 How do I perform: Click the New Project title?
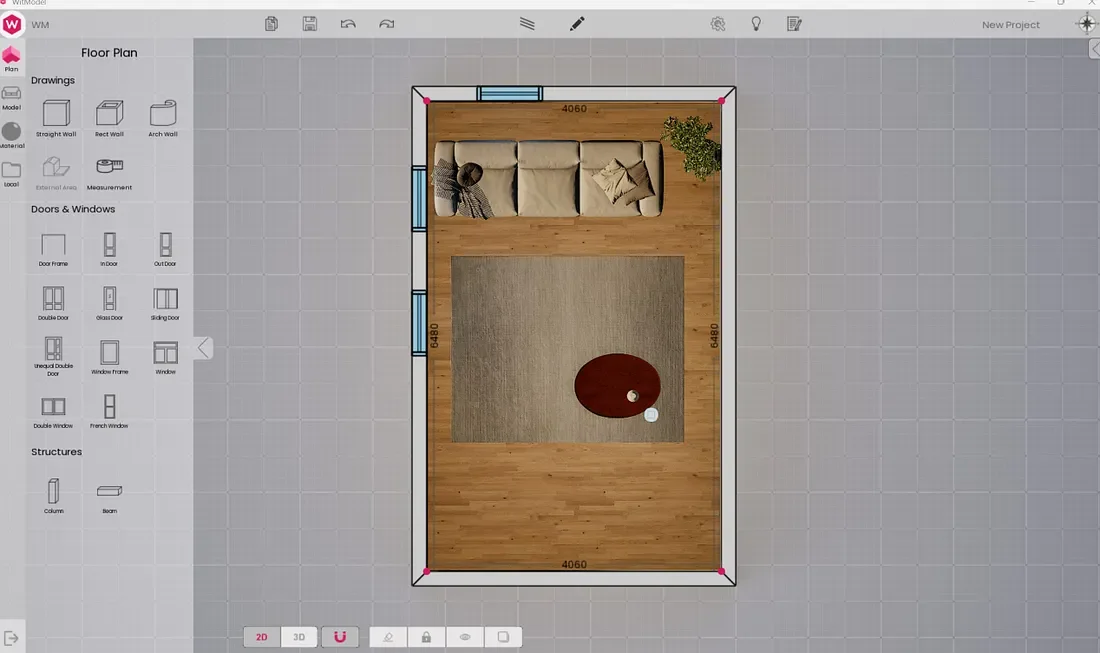1011,25
